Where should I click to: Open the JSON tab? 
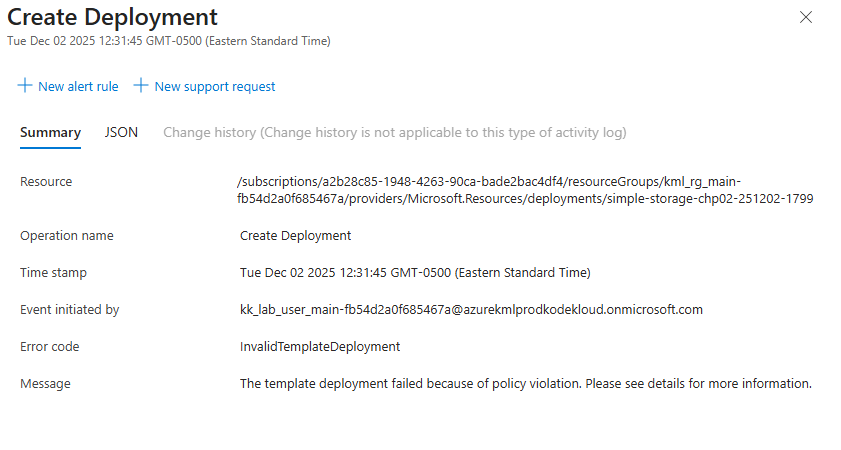[x=121, y=132]
